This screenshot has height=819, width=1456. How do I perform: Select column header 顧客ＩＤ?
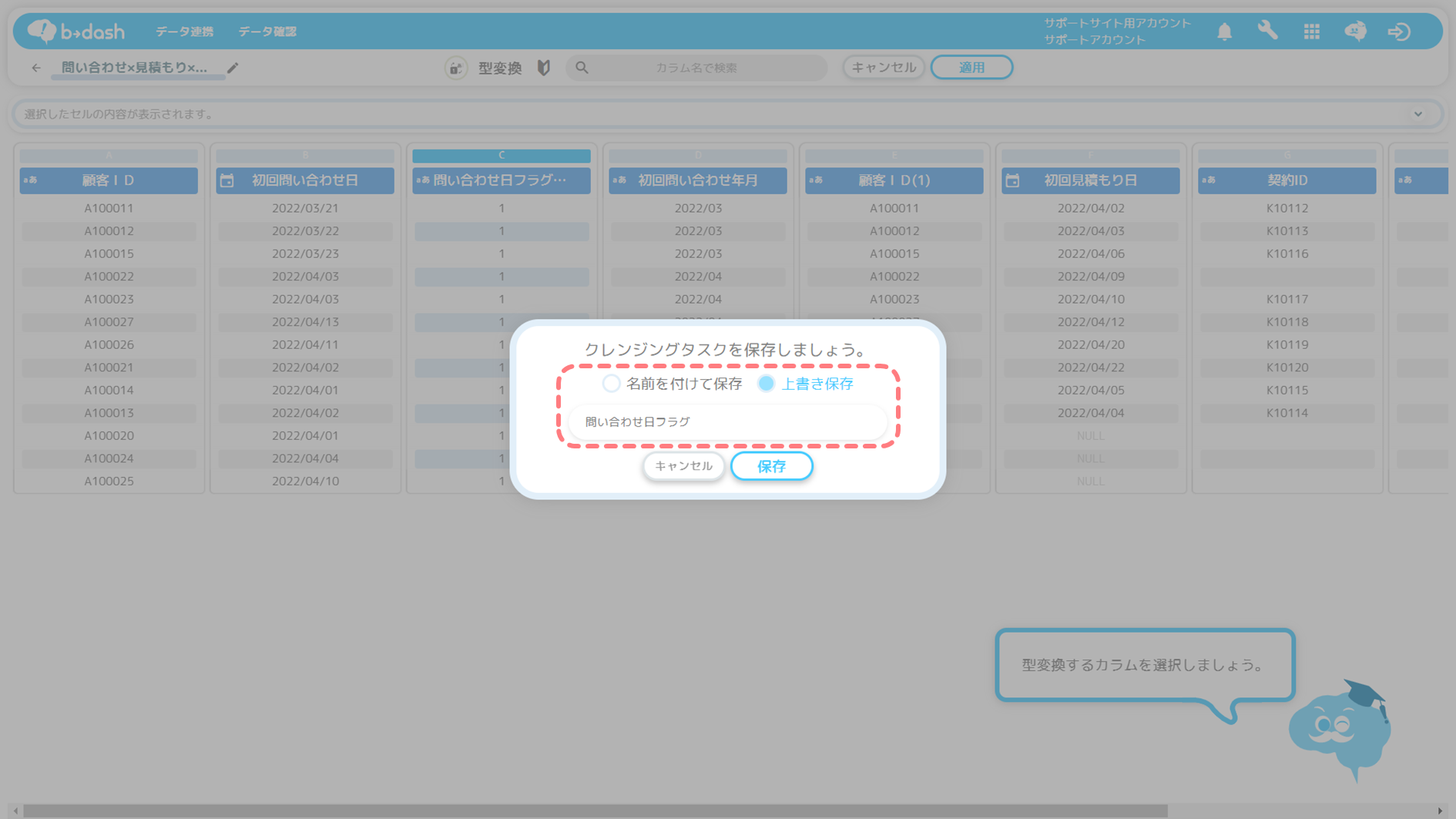(x=109, y=180)
